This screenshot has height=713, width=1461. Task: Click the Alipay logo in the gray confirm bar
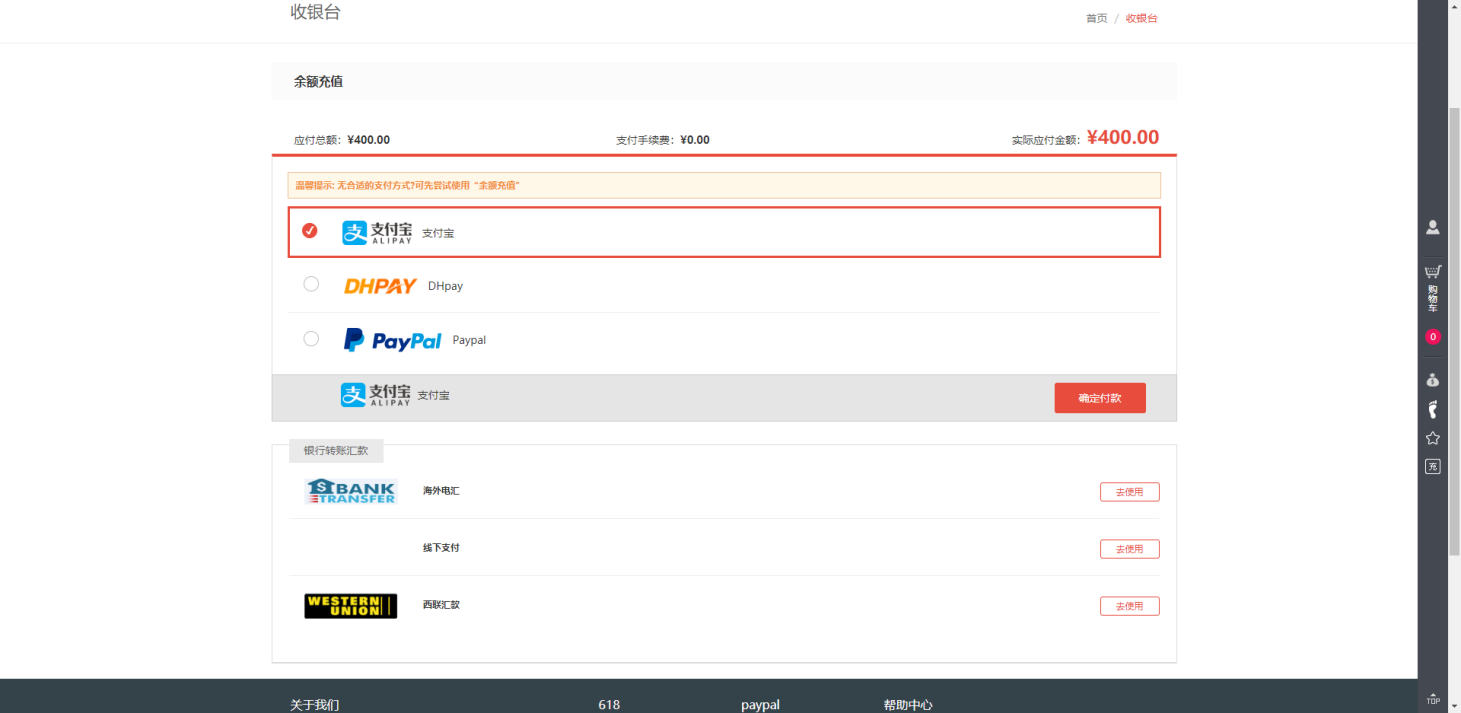pos(375,395)
